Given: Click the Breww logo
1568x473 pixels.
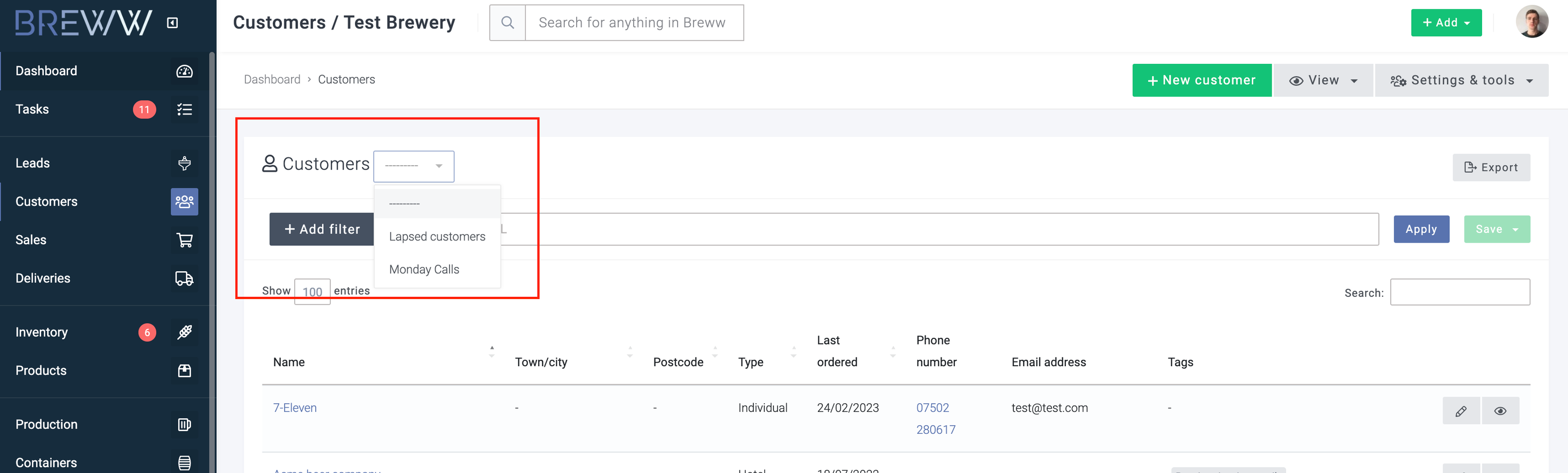Looking at the screenshot, I should [x=83, y=23].
